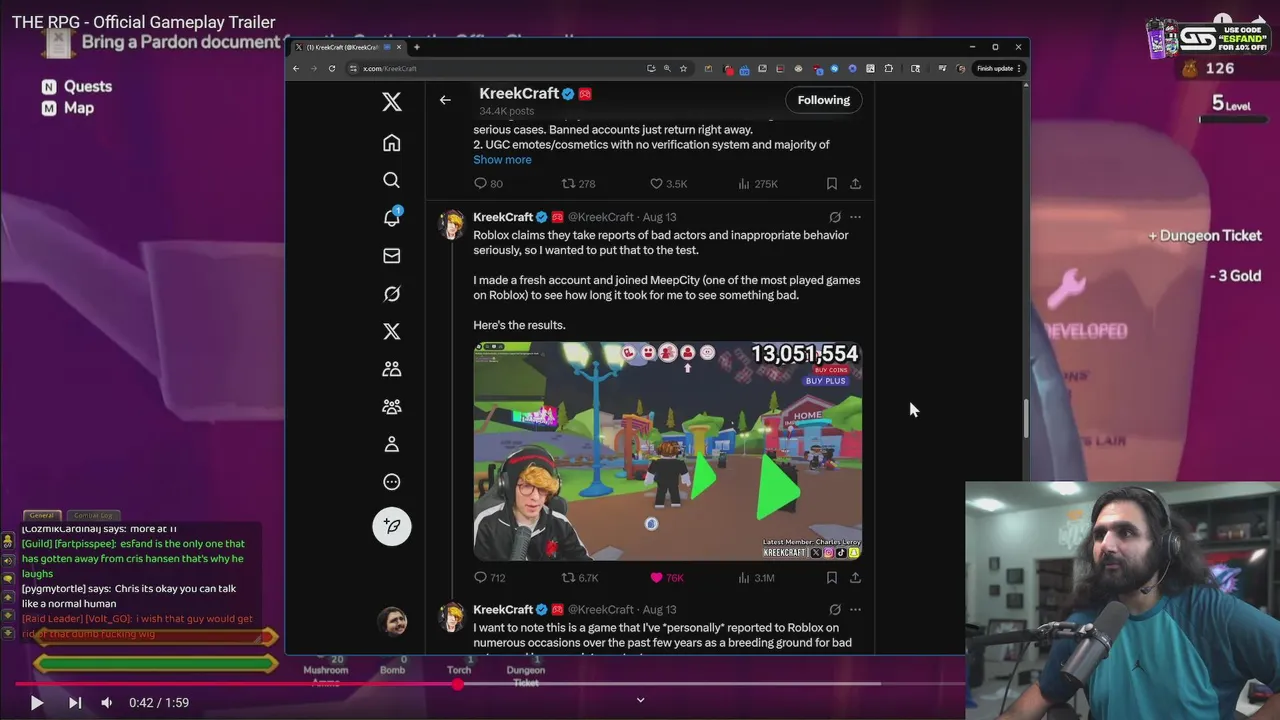
Task: Open Grok explain icon on bottom post
Action: [x=835, y=609]
